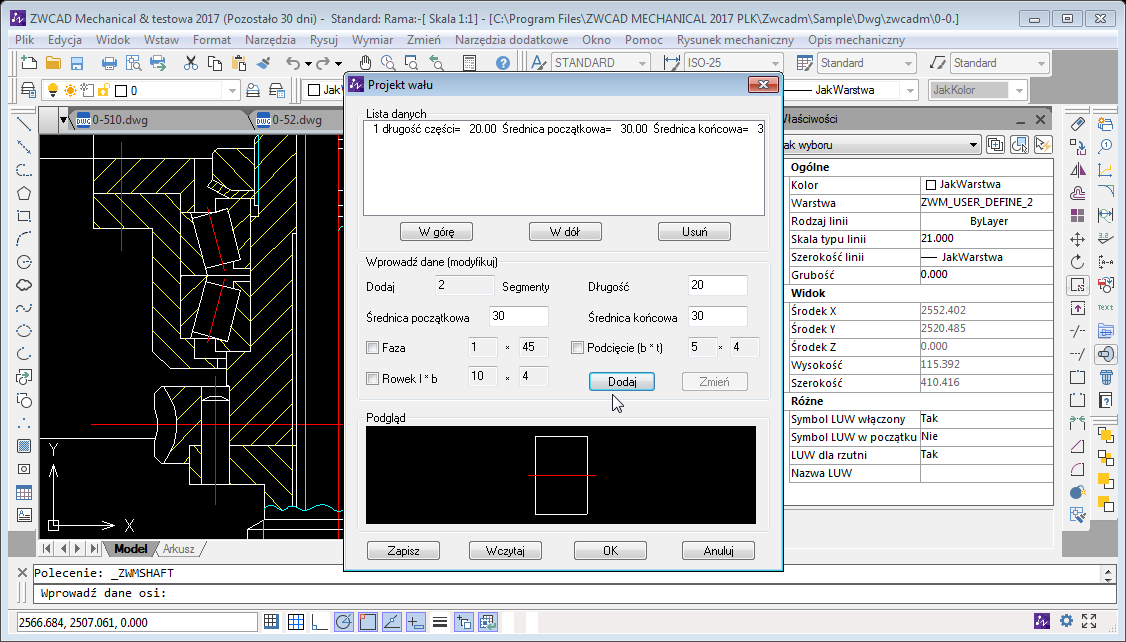This screenshot has height=642, width=1126.
Task: Click the Print icon in toolbar
Action: [110, 63]
